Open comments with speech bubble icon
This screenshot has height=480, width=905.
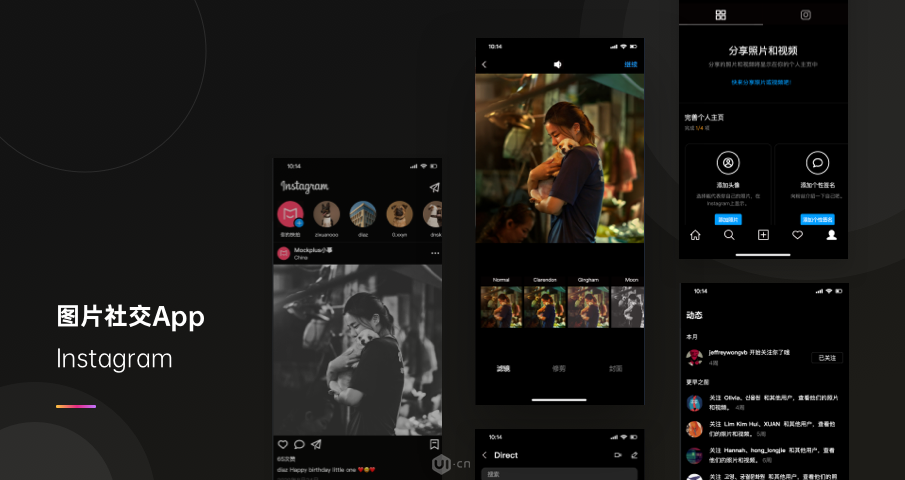(x=299, y=444)
